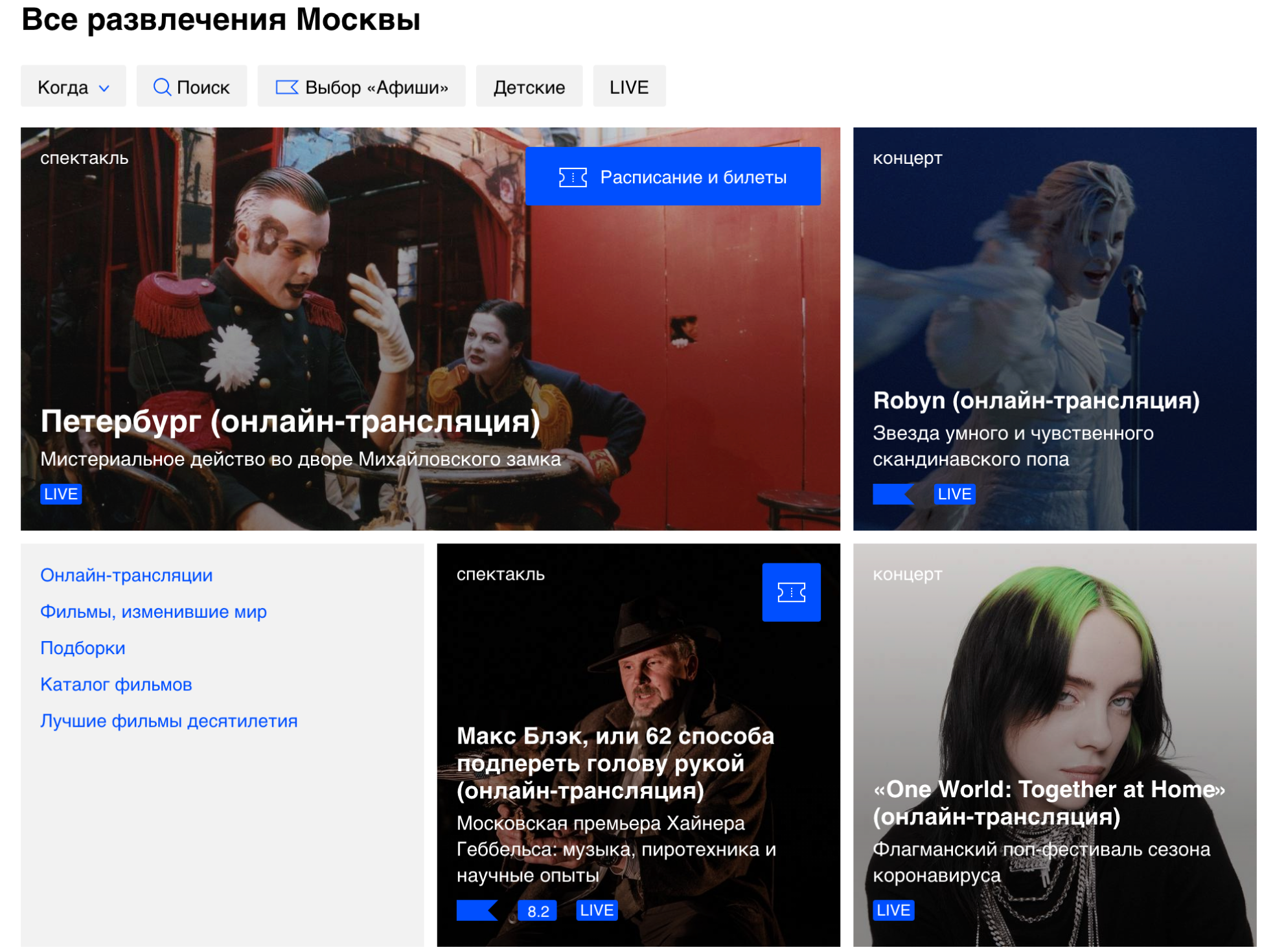Image resolution: width=1273 pixels, height=952 pixels.
Task: Click LIVE badge on Макс Блэк card
Action: pyautogui.click(x=597, y=911)
